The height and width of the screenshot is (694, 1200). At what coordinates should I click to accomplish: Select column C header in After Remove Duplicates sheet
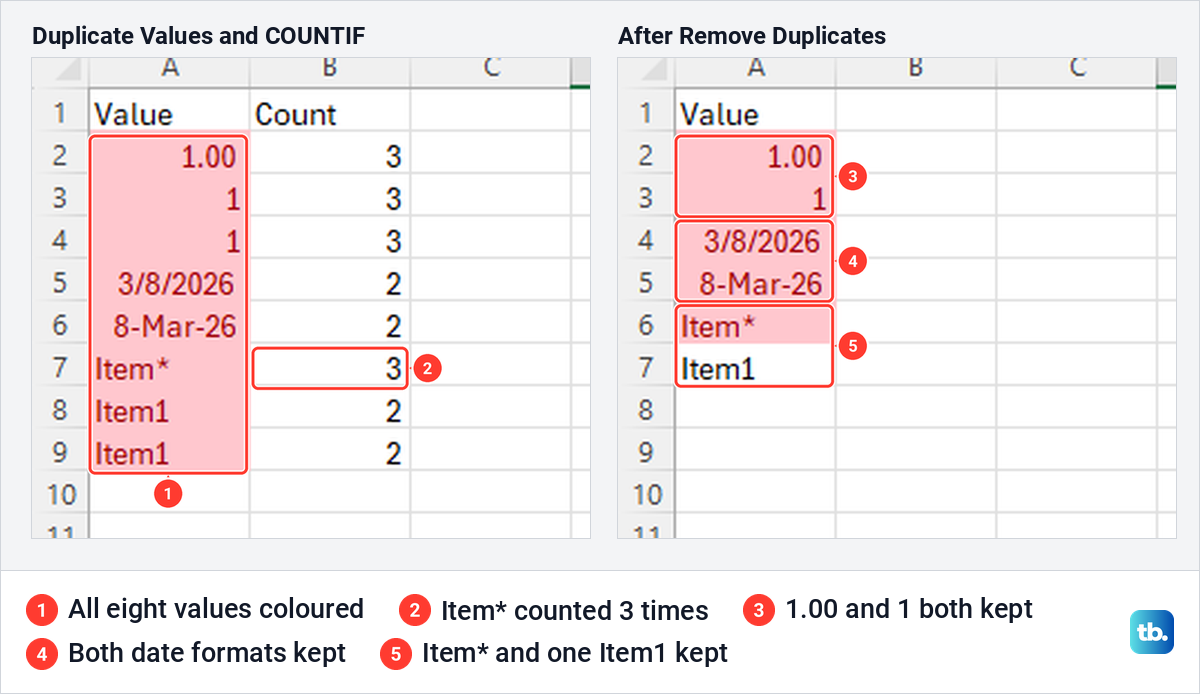click(1076, 72)
